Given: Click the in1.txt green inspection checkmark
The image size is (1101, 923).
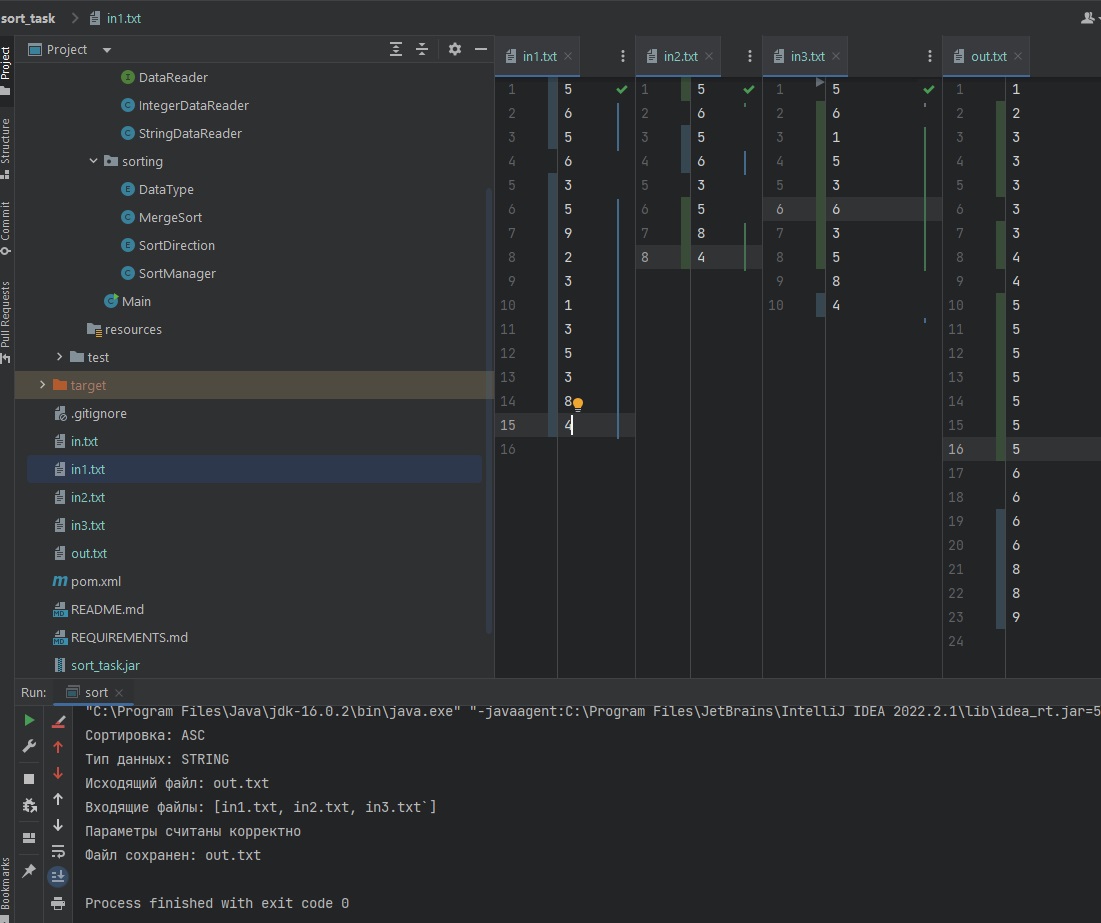Looking at the screenshot, I should (621, 89).
